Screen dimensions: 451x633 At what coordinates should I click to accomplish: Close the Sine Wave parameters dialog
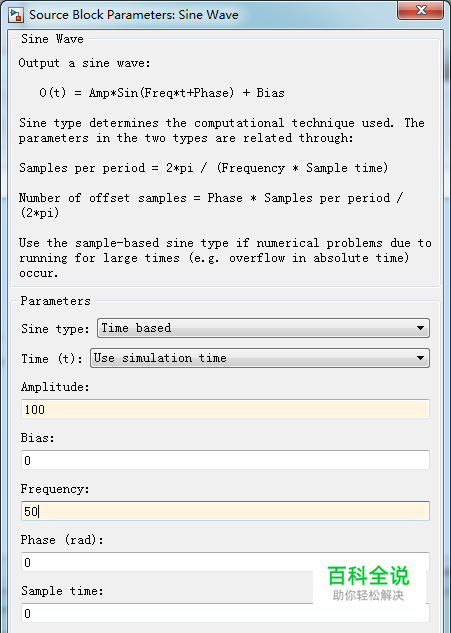(420, 10)
